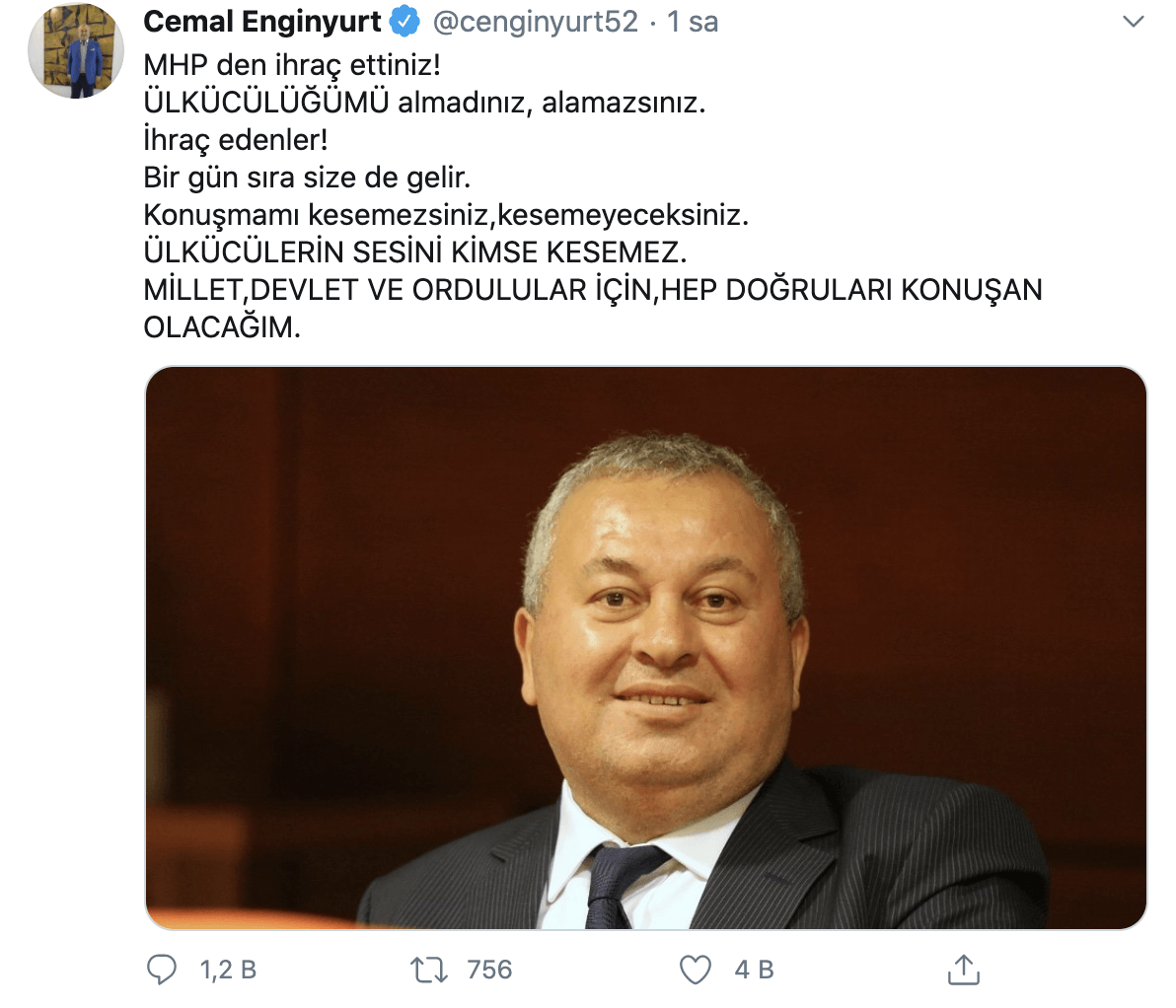Retweet this post using the arrows icon

(429, 970)
